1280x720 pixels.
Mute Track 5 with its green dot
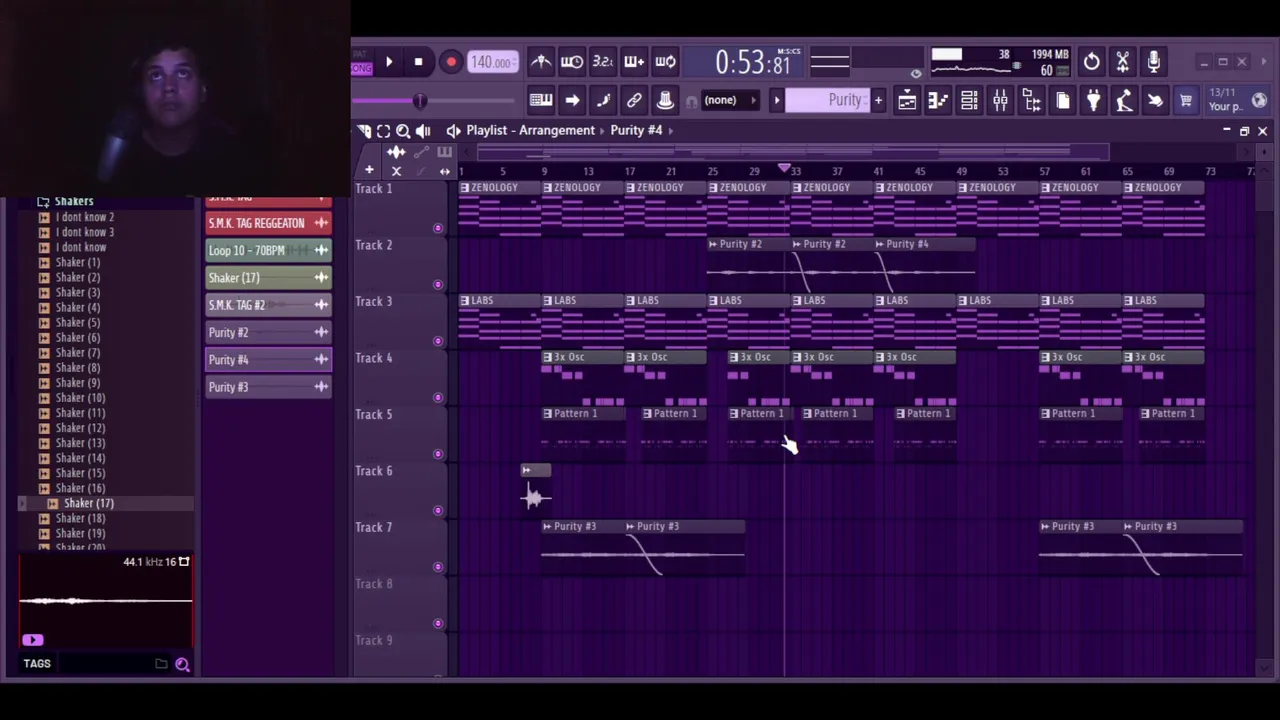(437, 454)
